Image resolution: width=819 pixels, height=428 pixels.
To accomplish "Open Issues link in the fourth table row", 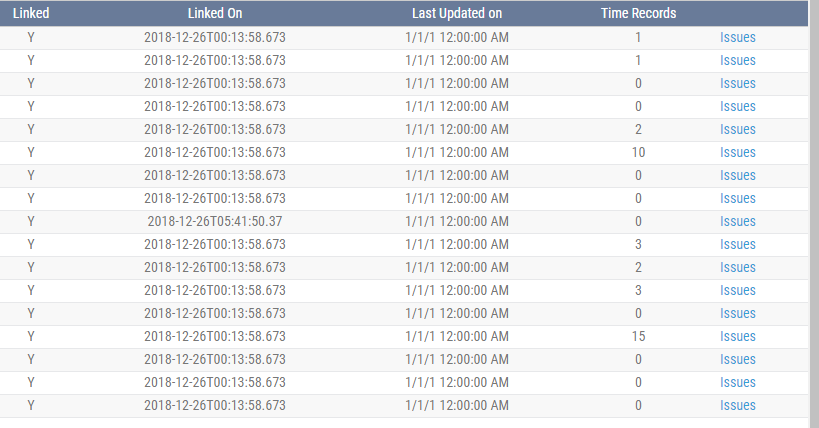I will (738, 107).
